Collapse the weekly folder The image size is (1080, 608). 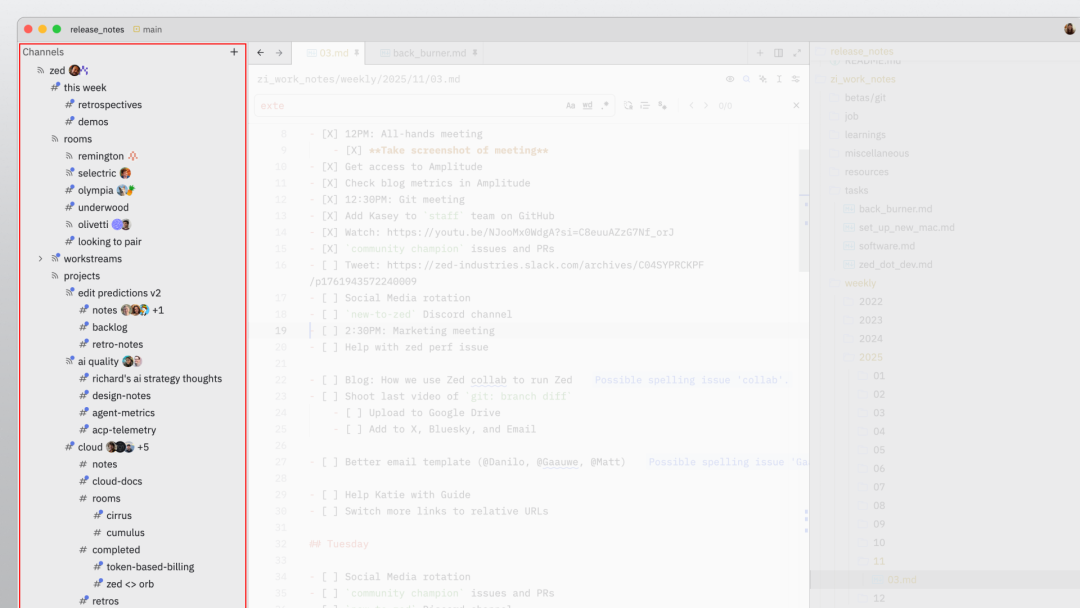tap(860, 283)
